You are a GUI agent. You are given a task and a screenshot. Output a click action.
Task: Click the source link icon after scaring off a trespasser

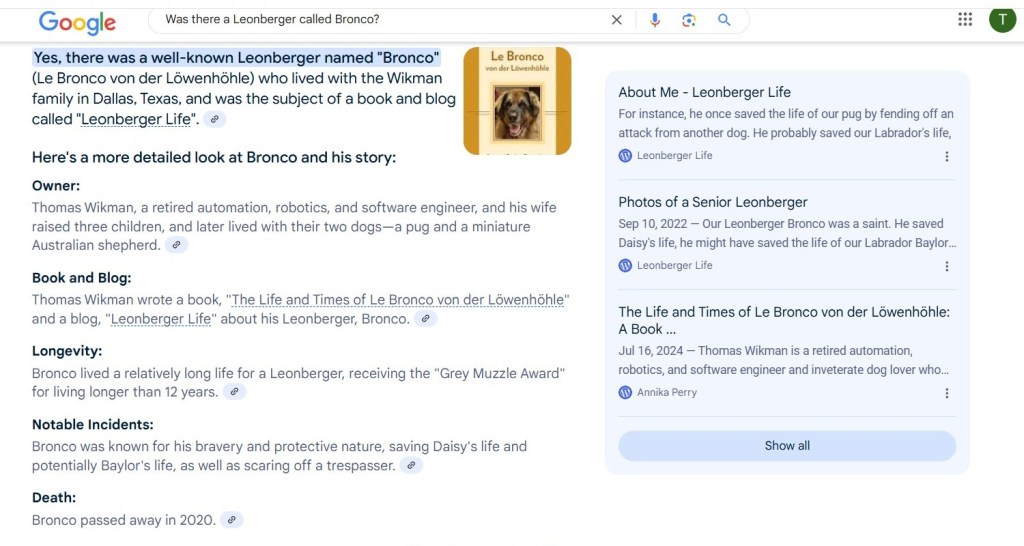pos(411,466)
